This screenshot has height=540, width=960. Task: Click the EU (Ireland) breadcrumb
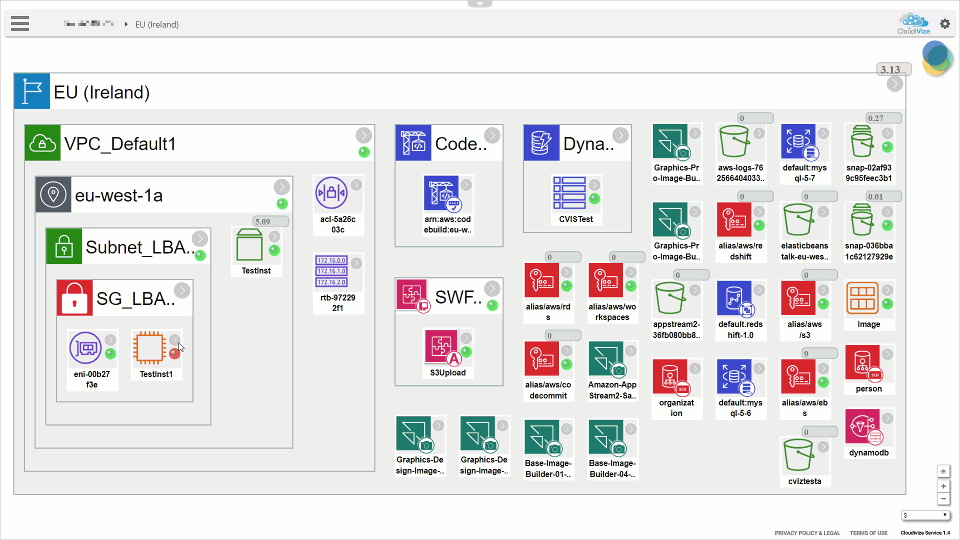coord(157,24)
